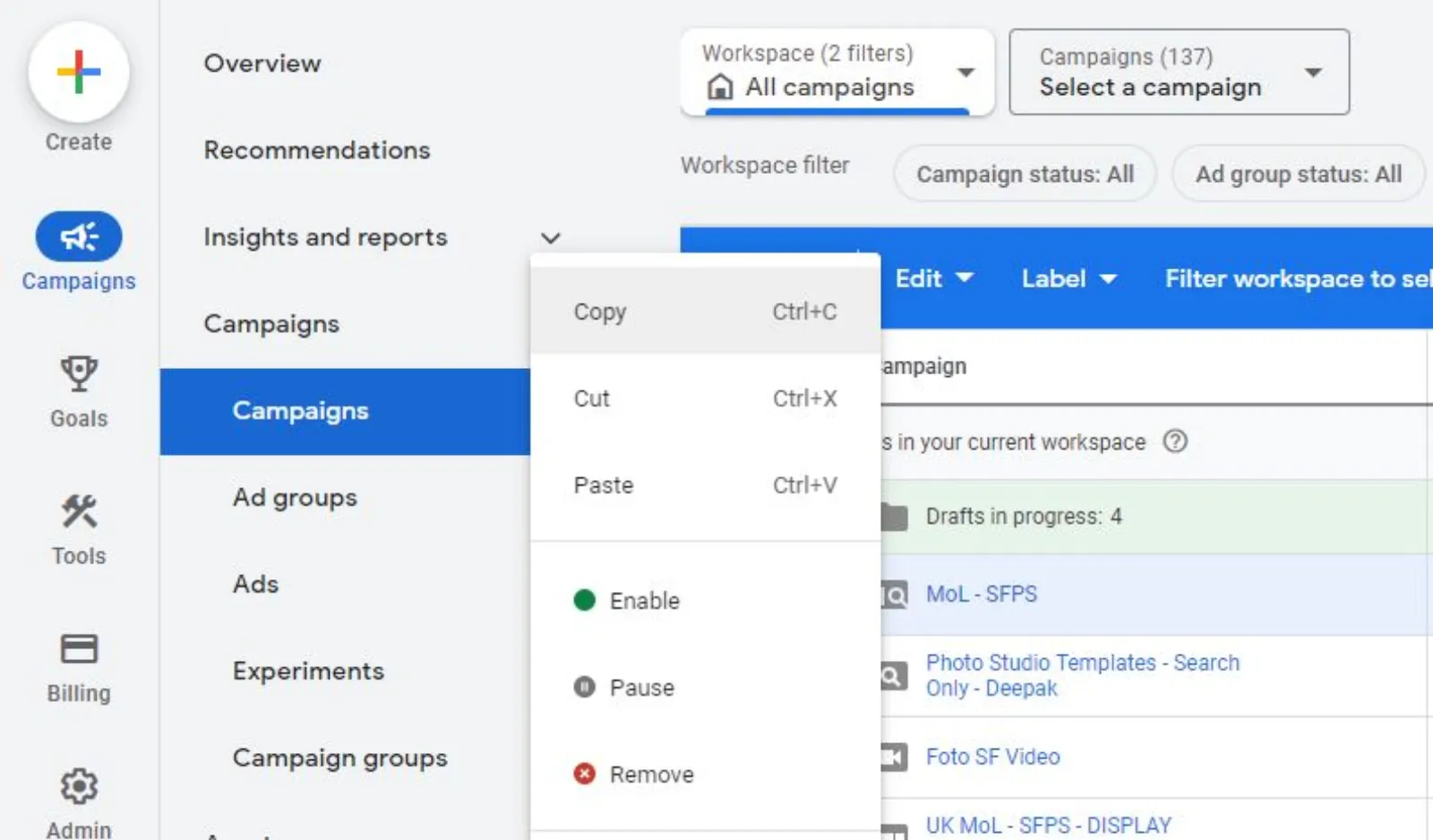This screenshot has width=1433, height=840.
Task: Open the Admin gear icon
Action: [x=79, y=786]
